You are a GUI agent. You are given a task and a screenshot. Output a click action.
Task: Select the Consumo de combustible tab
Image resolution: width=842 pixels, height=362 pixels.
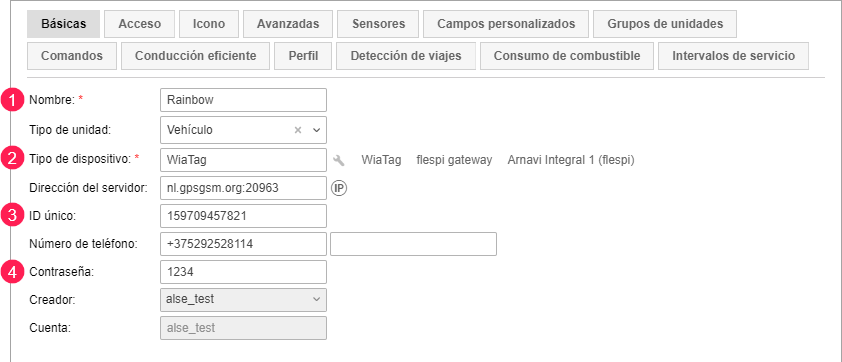(x=567, y=56)
